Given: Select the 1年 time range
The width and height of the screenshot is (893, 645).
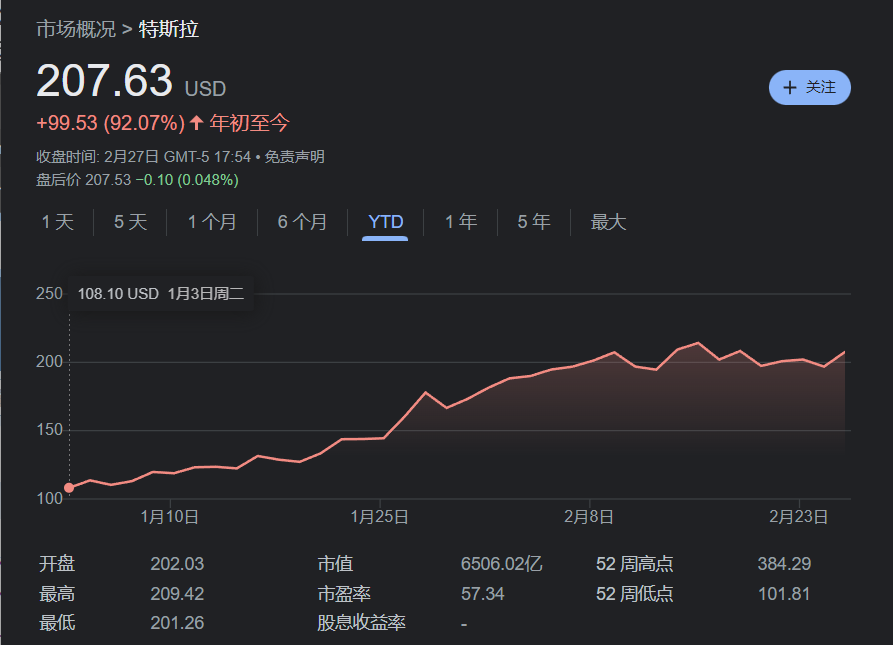Looking at the screenshot, I should (460, 222).
